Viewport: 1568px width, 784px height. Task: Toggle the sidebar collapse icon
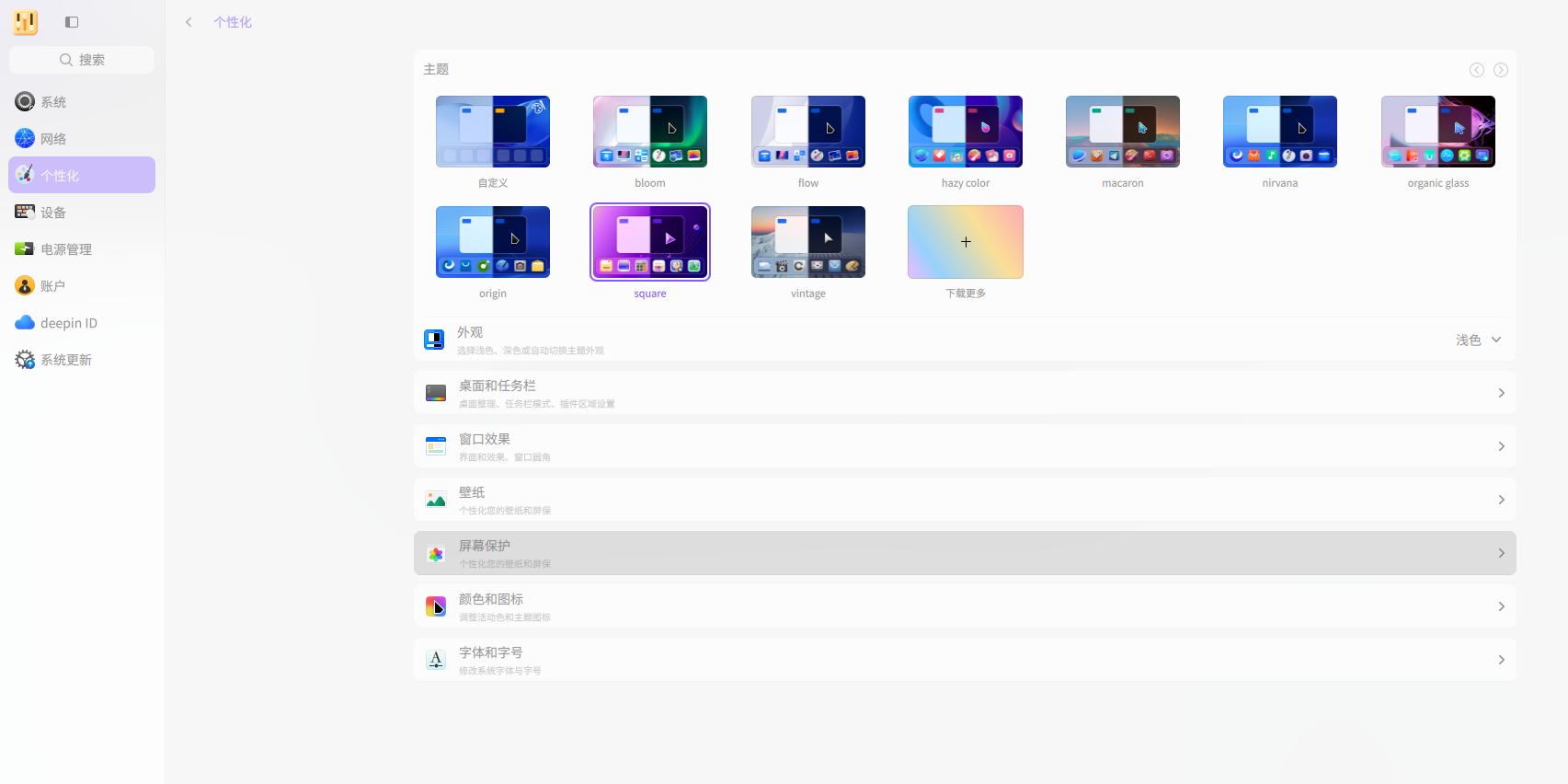point(72,22)
